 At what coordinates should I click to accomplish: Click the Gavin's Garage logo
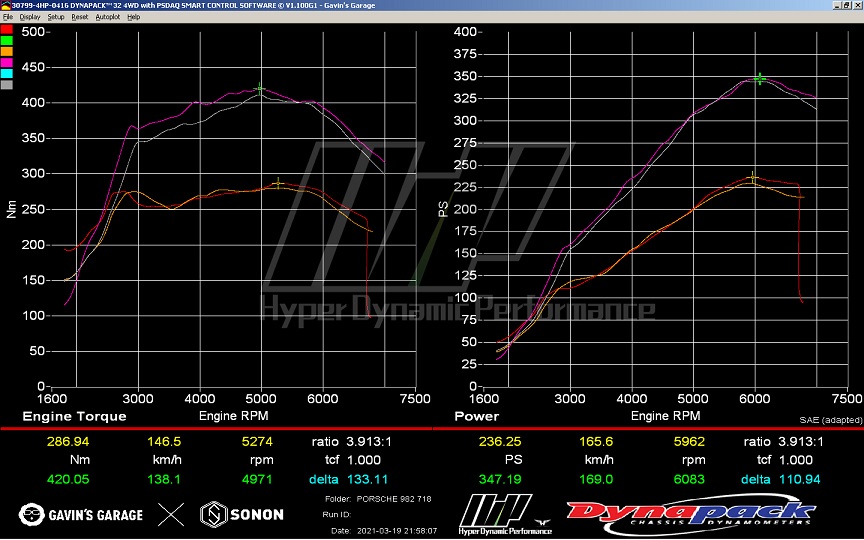pyautogui.click(x=81, y=515)
